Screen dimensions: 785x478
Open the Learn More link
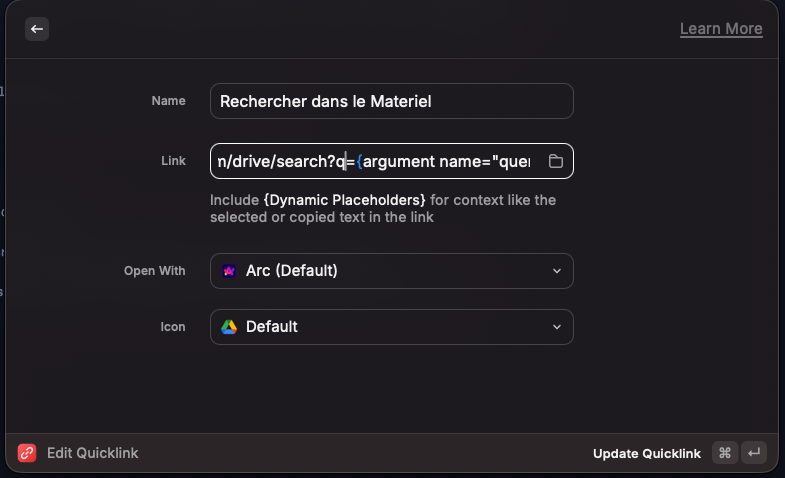(720, 29)
